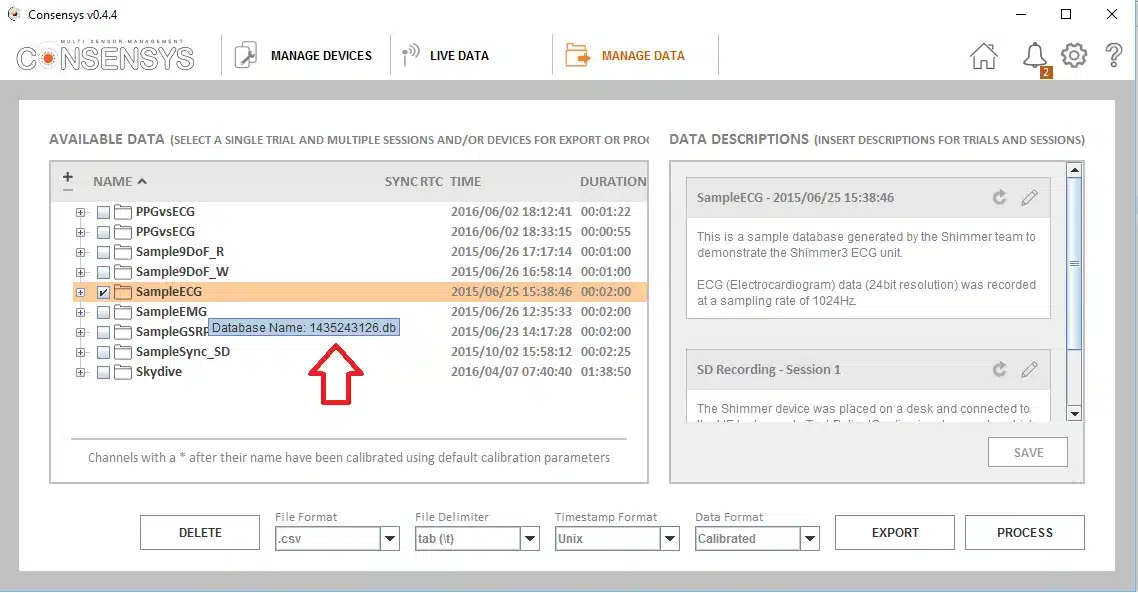Image resolution: width=1138 pixels, height=593 pixels.
Task: Expand the Sample9DoF_R tree node
Action: [80, 253]
